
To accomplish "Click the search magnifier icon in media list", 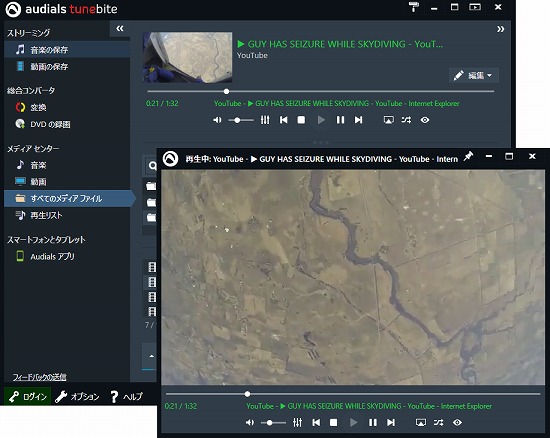I will (152, 166).
